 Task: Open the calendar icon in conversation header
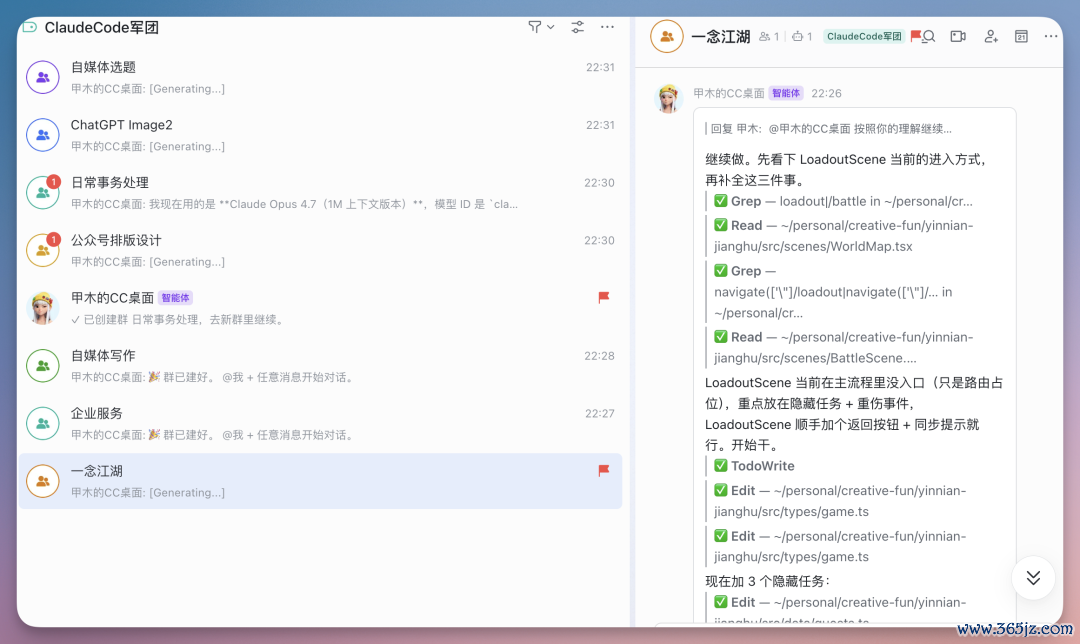point(1021,37)
